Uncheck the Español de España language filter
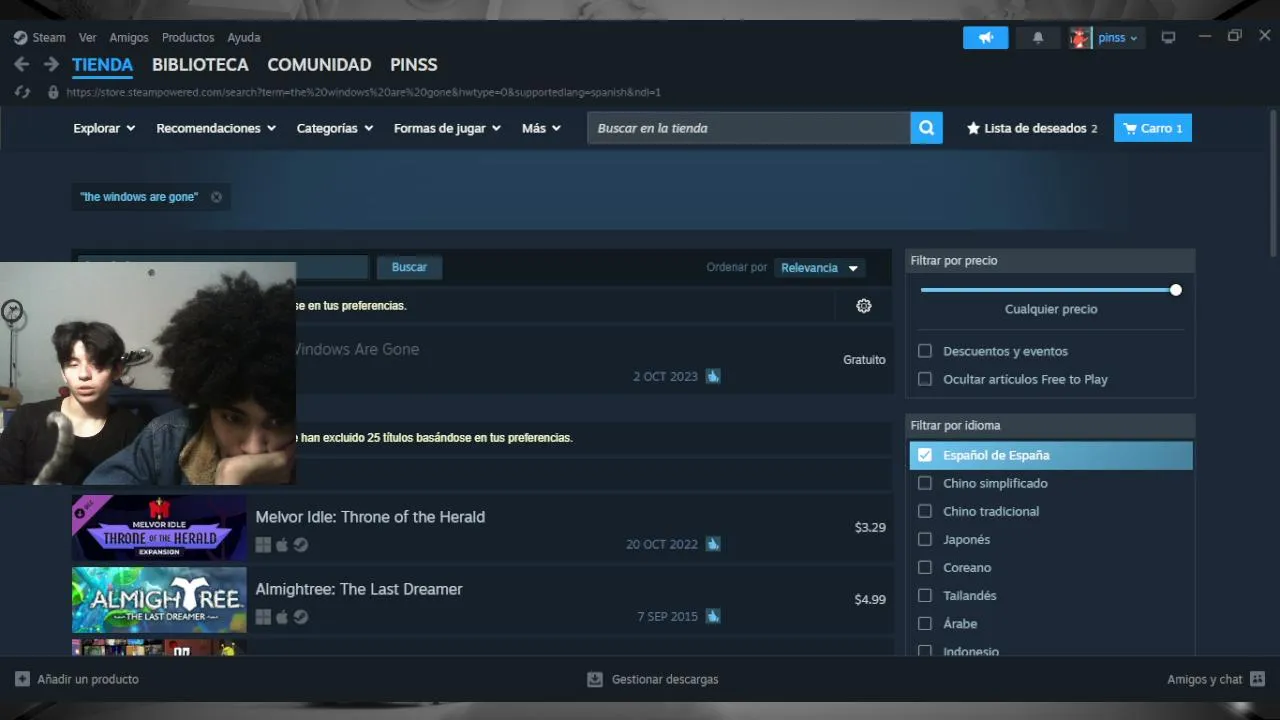 point(925,455)
